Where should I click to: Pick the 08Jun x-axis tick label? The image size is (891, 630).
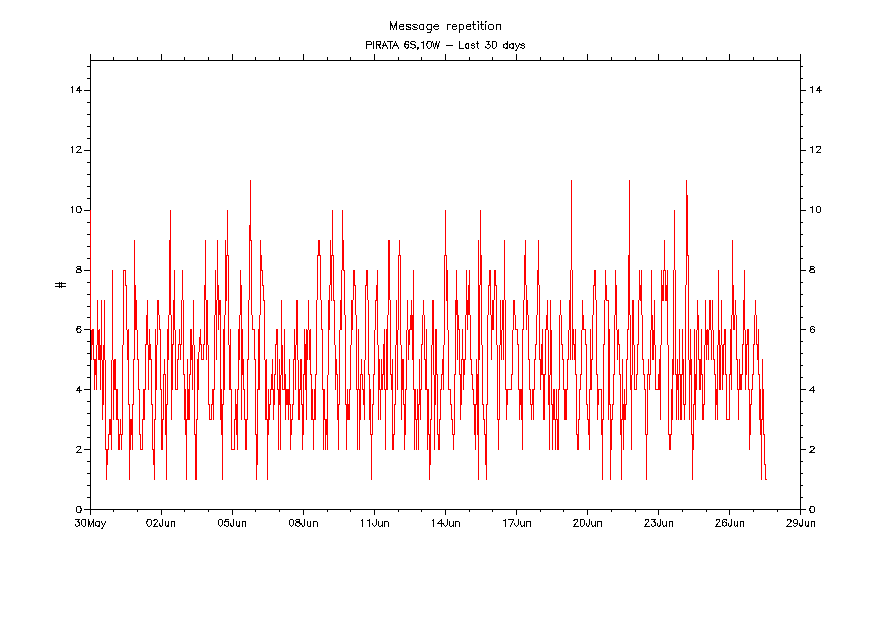click(303, 522)
